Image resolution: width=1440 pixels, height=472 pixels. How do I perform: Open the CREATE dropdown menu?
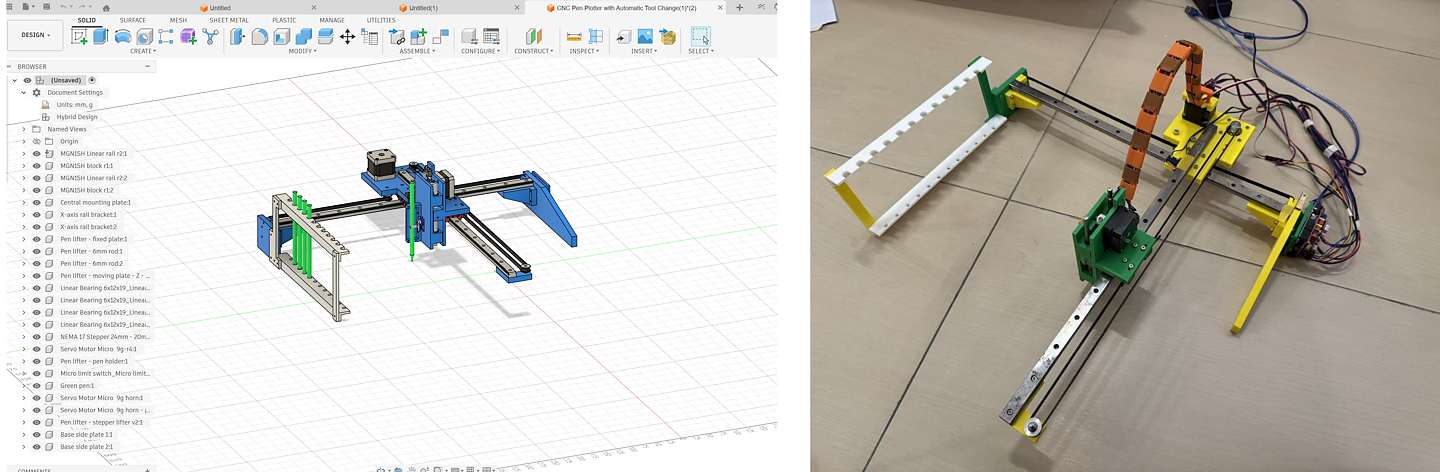tap(143, 51)
